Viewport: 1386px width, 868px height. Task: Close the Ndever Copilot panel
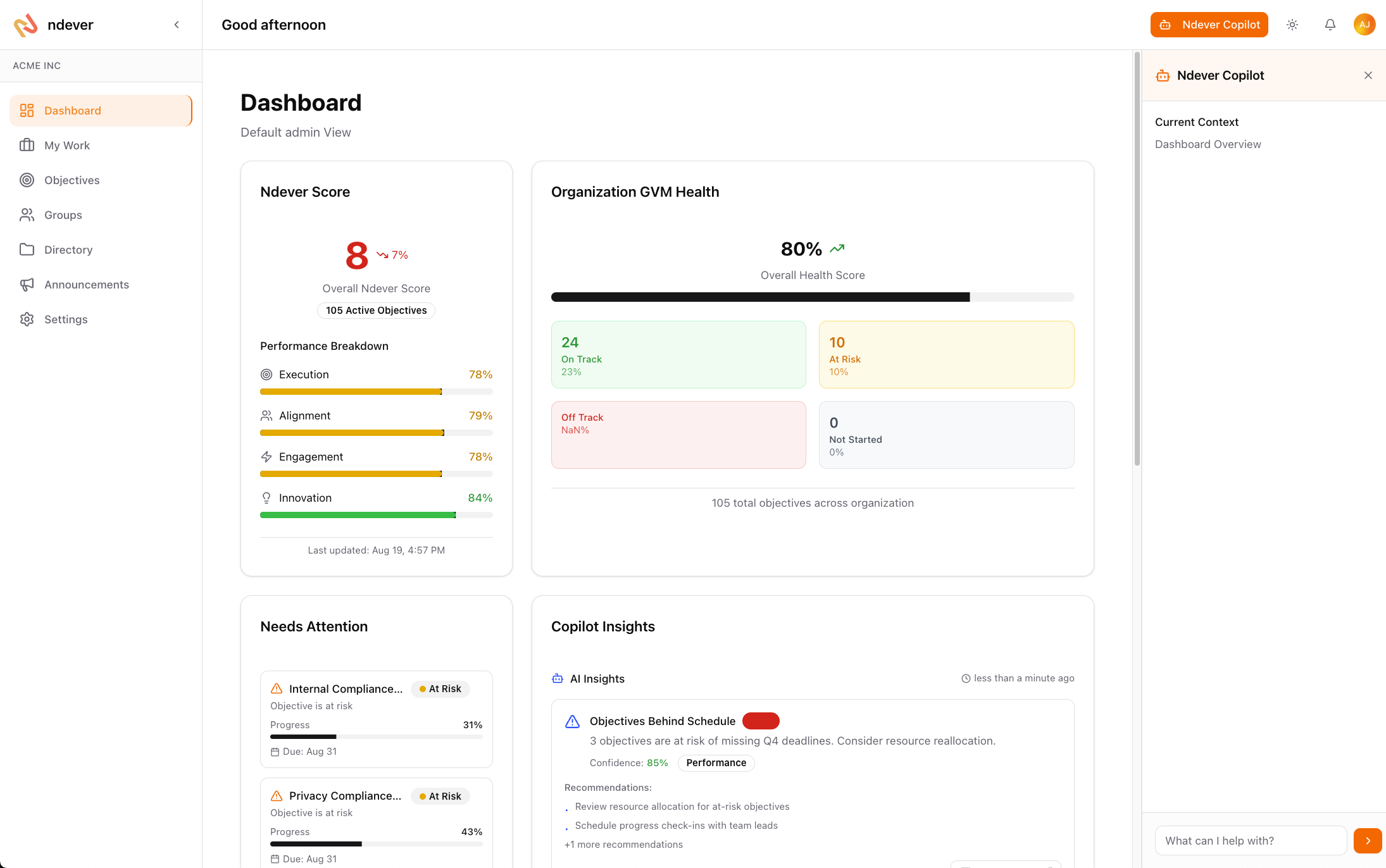1368,75
